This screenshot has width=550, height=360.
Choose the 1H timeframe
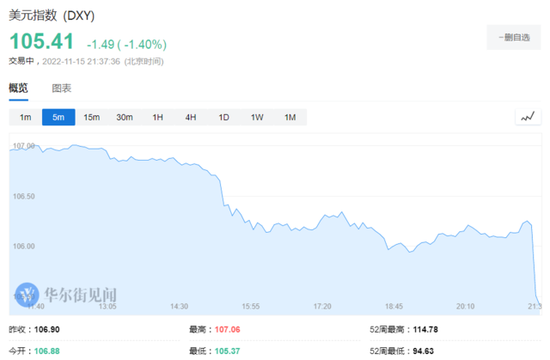(x=158, y=117)
